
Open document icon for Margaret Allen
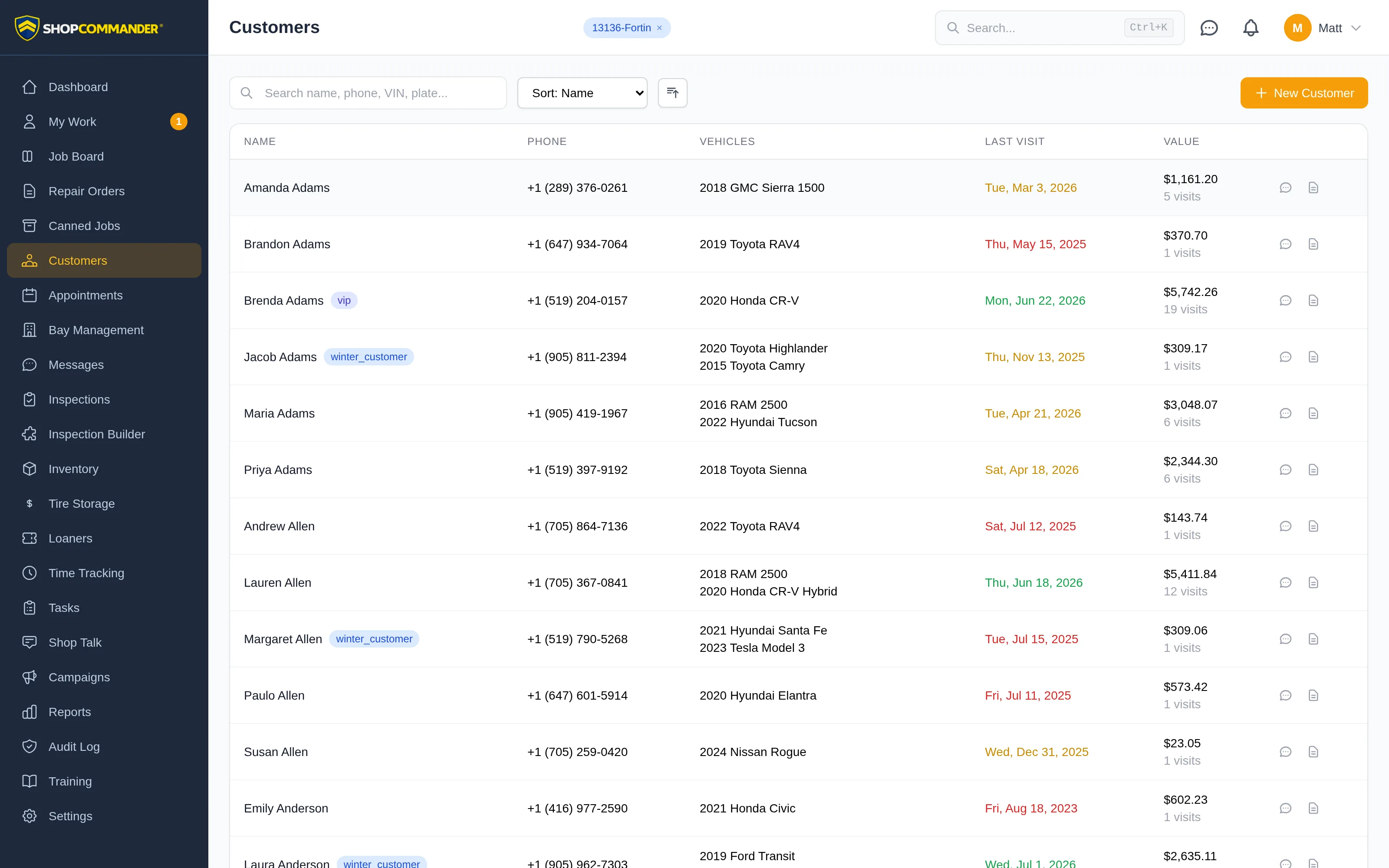[x=1313, y=639]
